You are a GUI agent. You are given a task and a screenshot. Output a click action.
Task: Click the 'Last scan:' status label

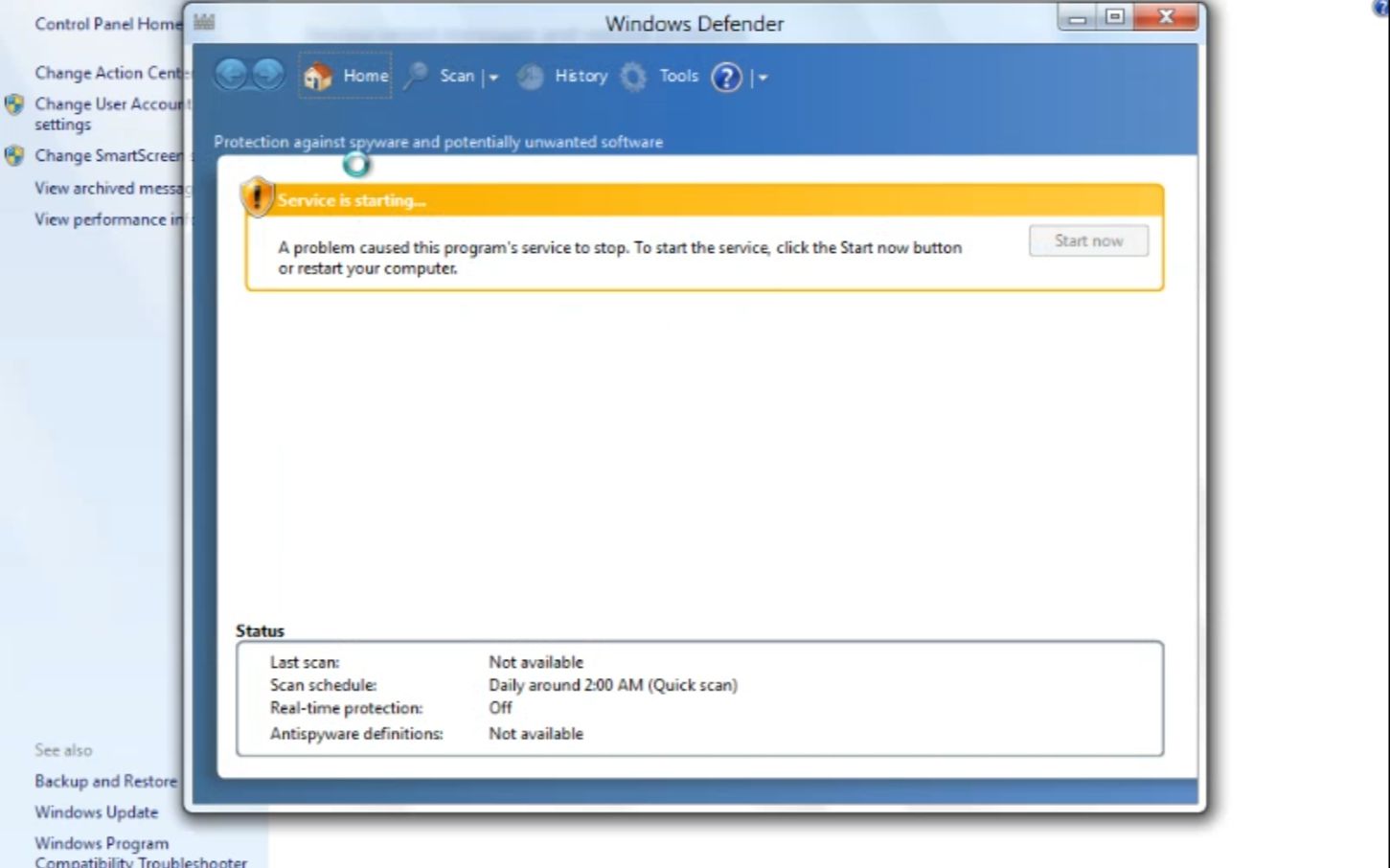coord(305,662)
